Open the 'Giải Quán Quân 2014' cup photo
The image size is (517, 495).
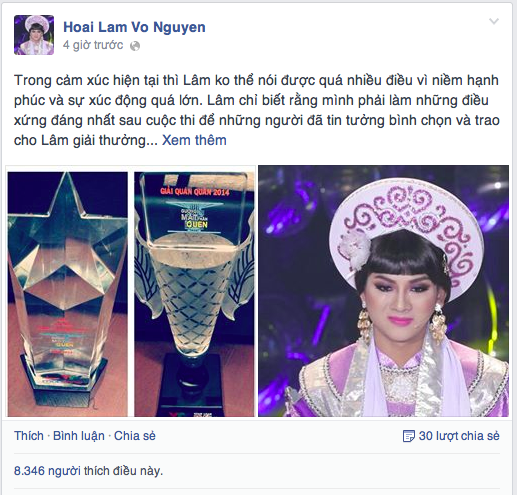coord(194,294)
